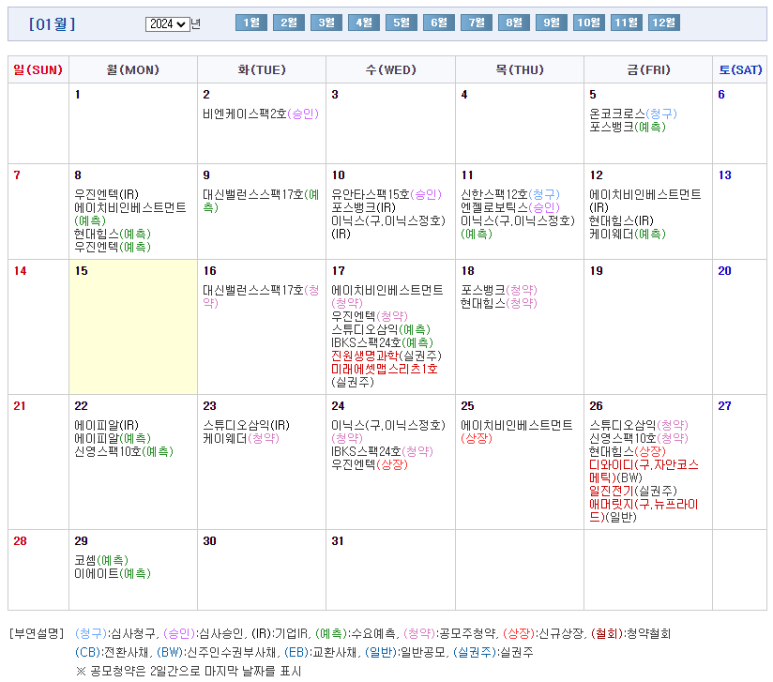Open 케이웨더(청약) entry on the 23rd
Viewport: 773px width, 682px height.
tap(241, 438)
